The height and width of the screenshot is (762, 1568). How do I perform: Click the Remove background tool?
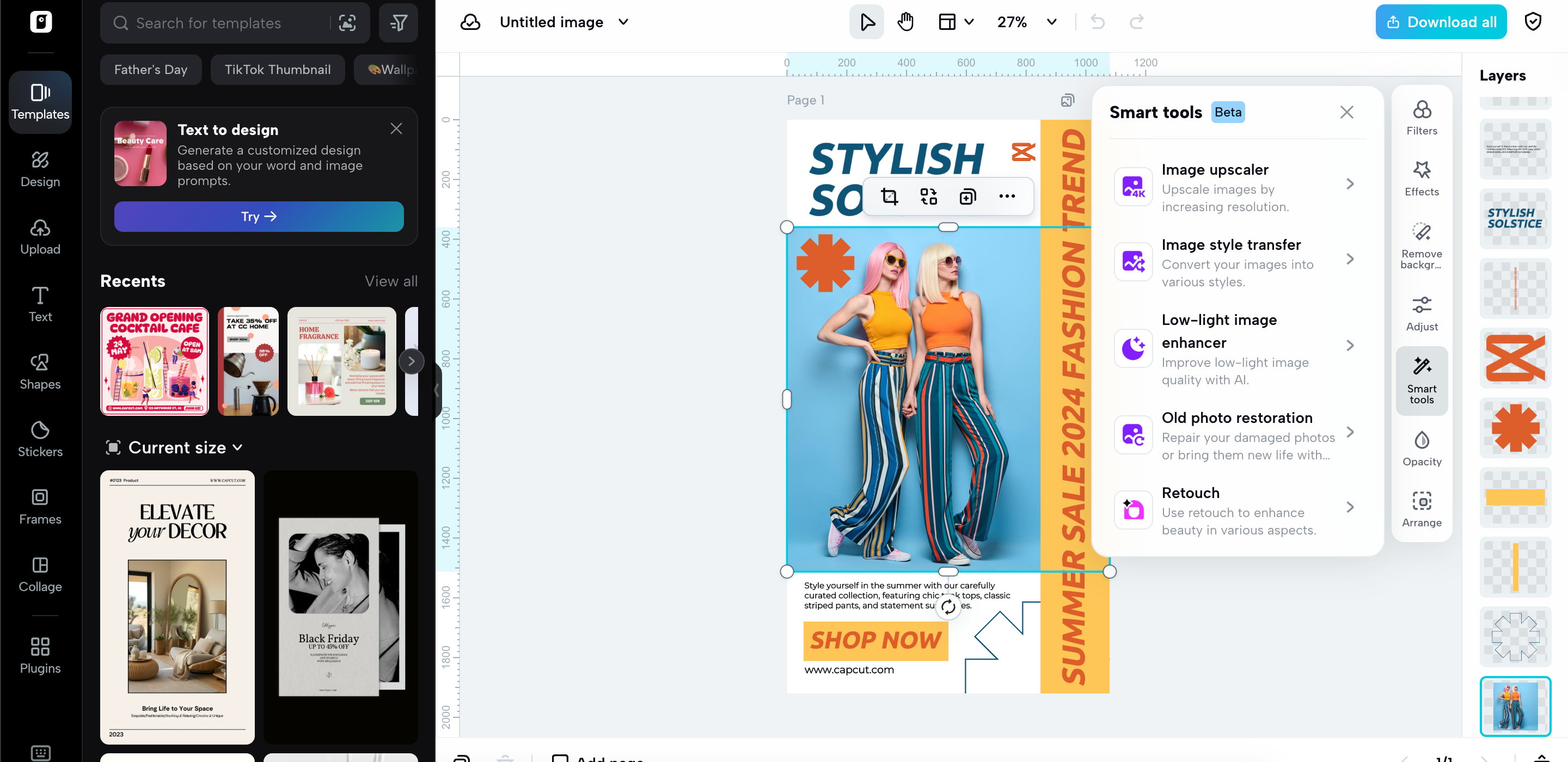(1422, 245)
